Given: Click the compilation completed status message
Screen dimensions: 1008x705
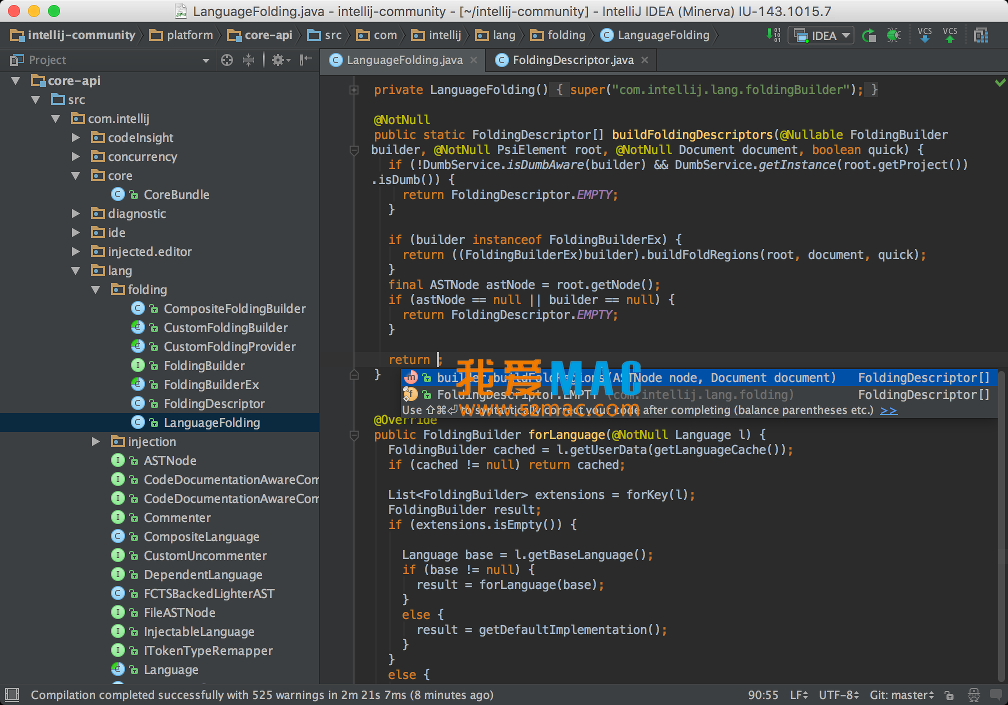Looking at the screenshot, I should point(262,695).
